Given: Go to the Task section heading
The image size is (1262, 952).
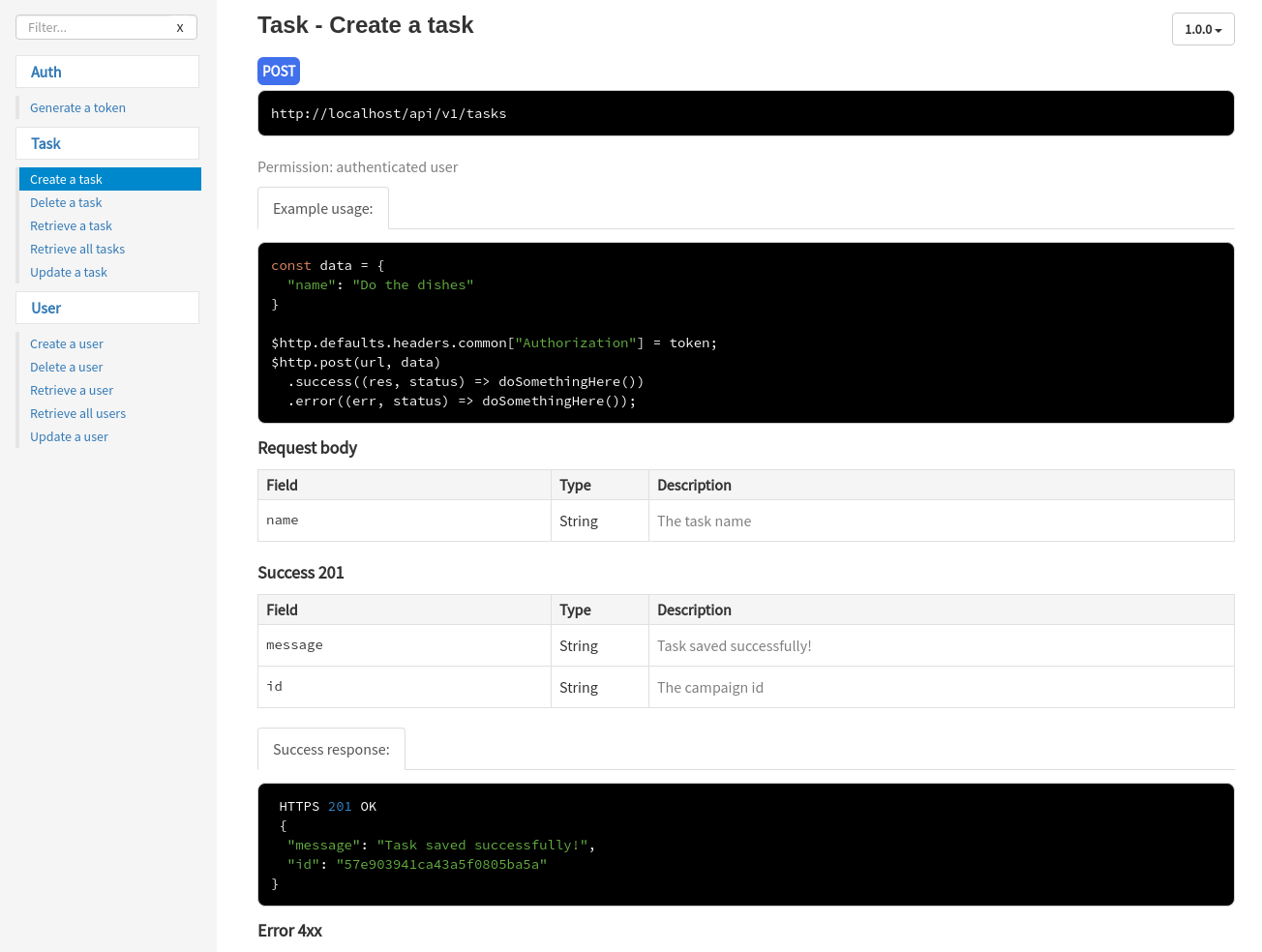Looking at the screenshot, I should tap(107, 143).
